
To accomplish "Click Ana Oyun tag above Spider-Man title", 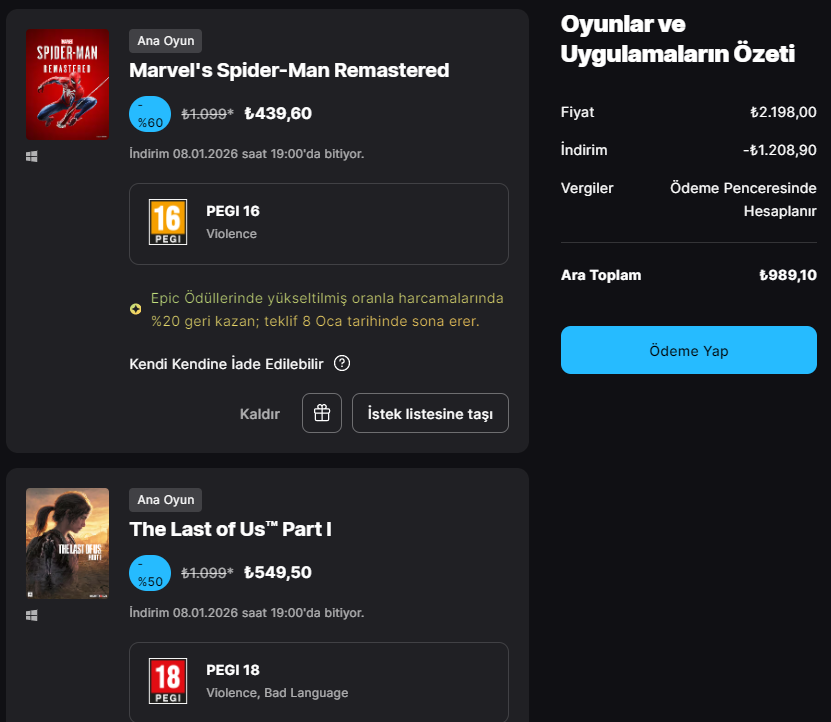I will (x=165, y=41).
